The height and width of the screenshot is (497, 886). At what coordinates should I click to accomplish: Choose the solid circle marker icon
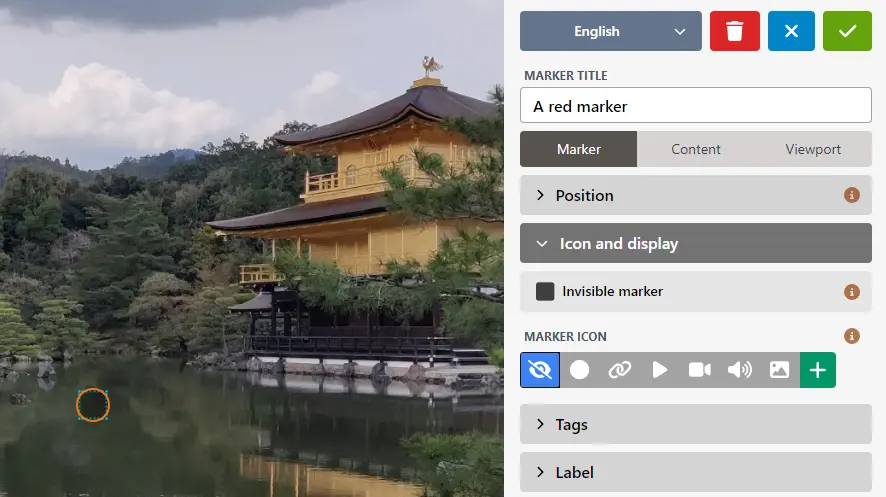580,370
